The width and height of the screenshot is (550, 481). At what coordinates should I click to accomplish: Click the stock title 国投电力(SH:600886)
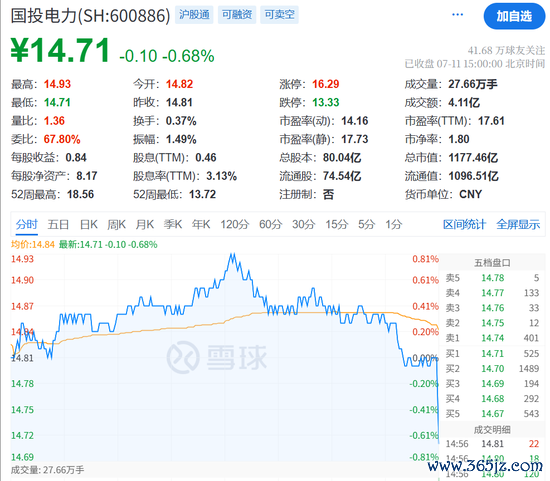[x=90, y=16]
